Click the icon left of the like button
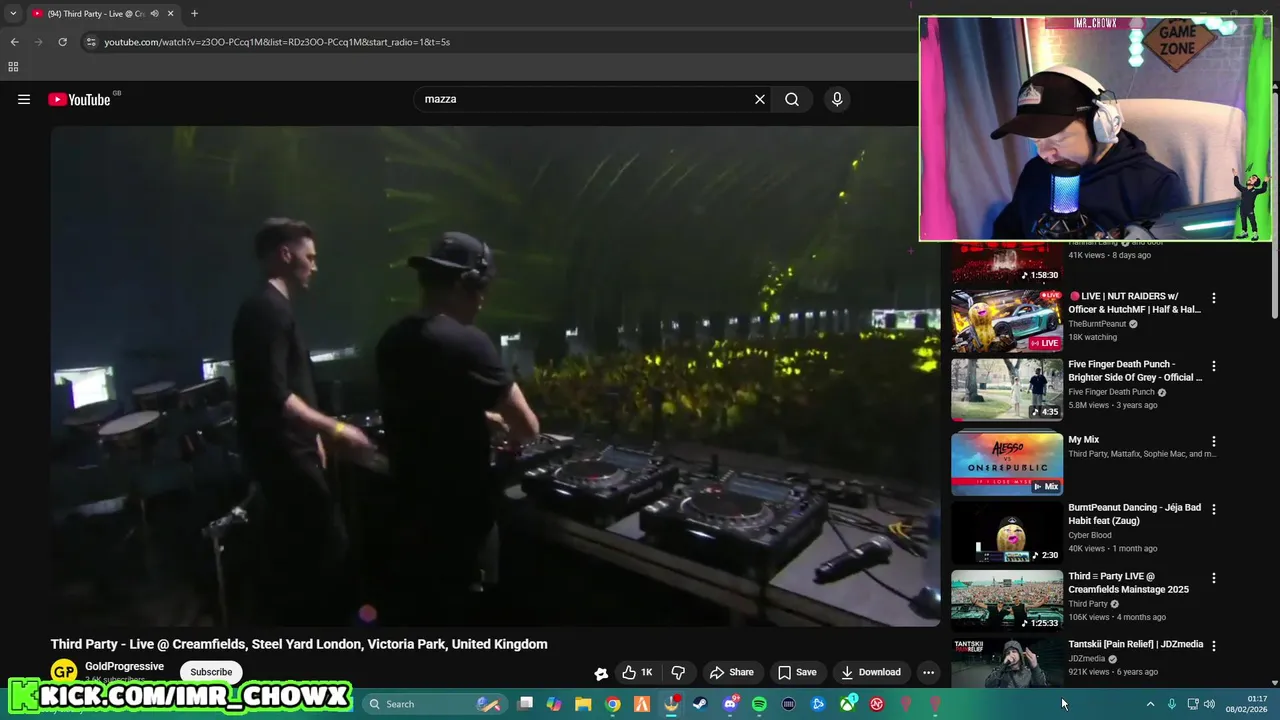The width and height of the screenshot is (1280, 720). pyautogui.click(x=601, y=673)
